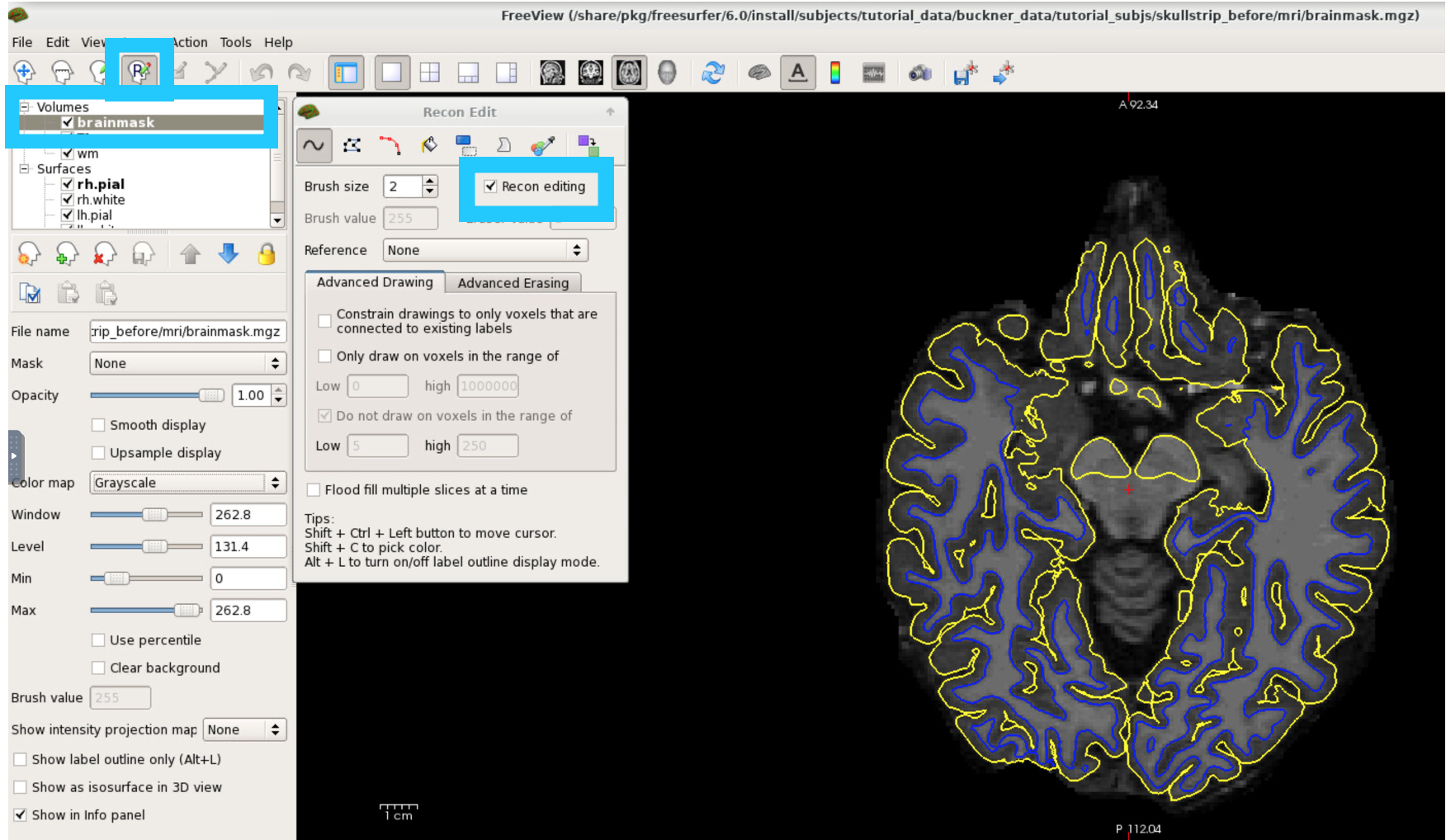Viewport: 1446px width, 840px height.
Task: Open the Tools menu
Action: click(x=235, y=42)
